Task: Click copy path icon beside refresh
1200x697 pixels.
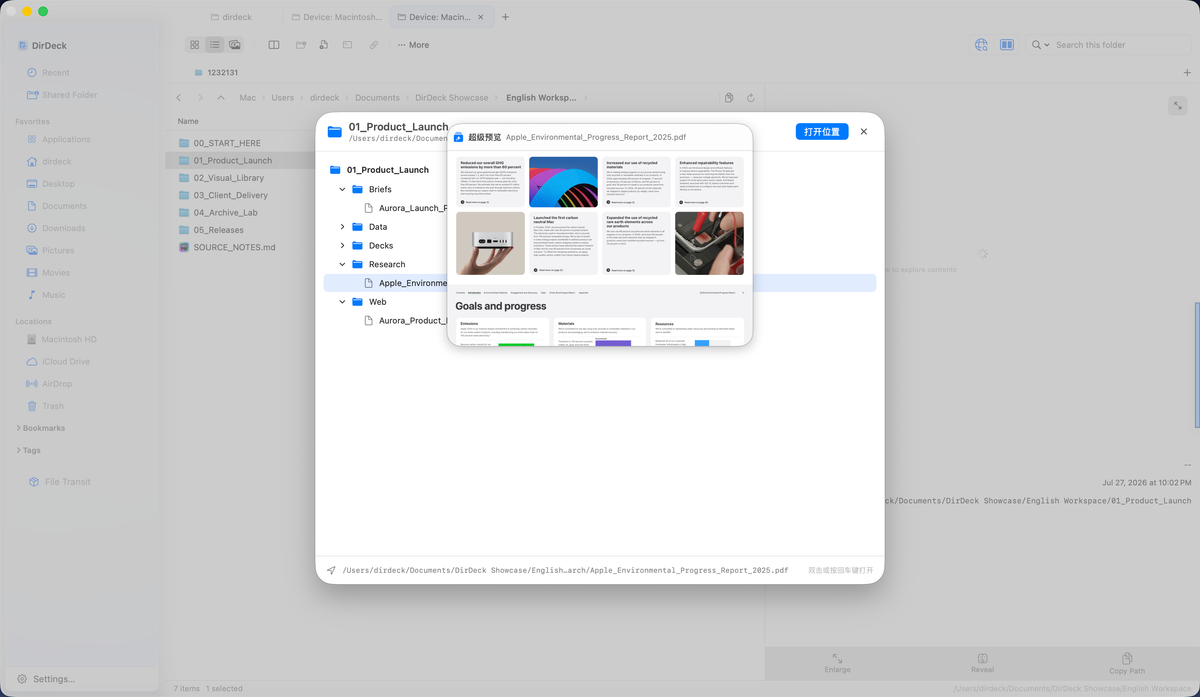Action: [729, 98]
